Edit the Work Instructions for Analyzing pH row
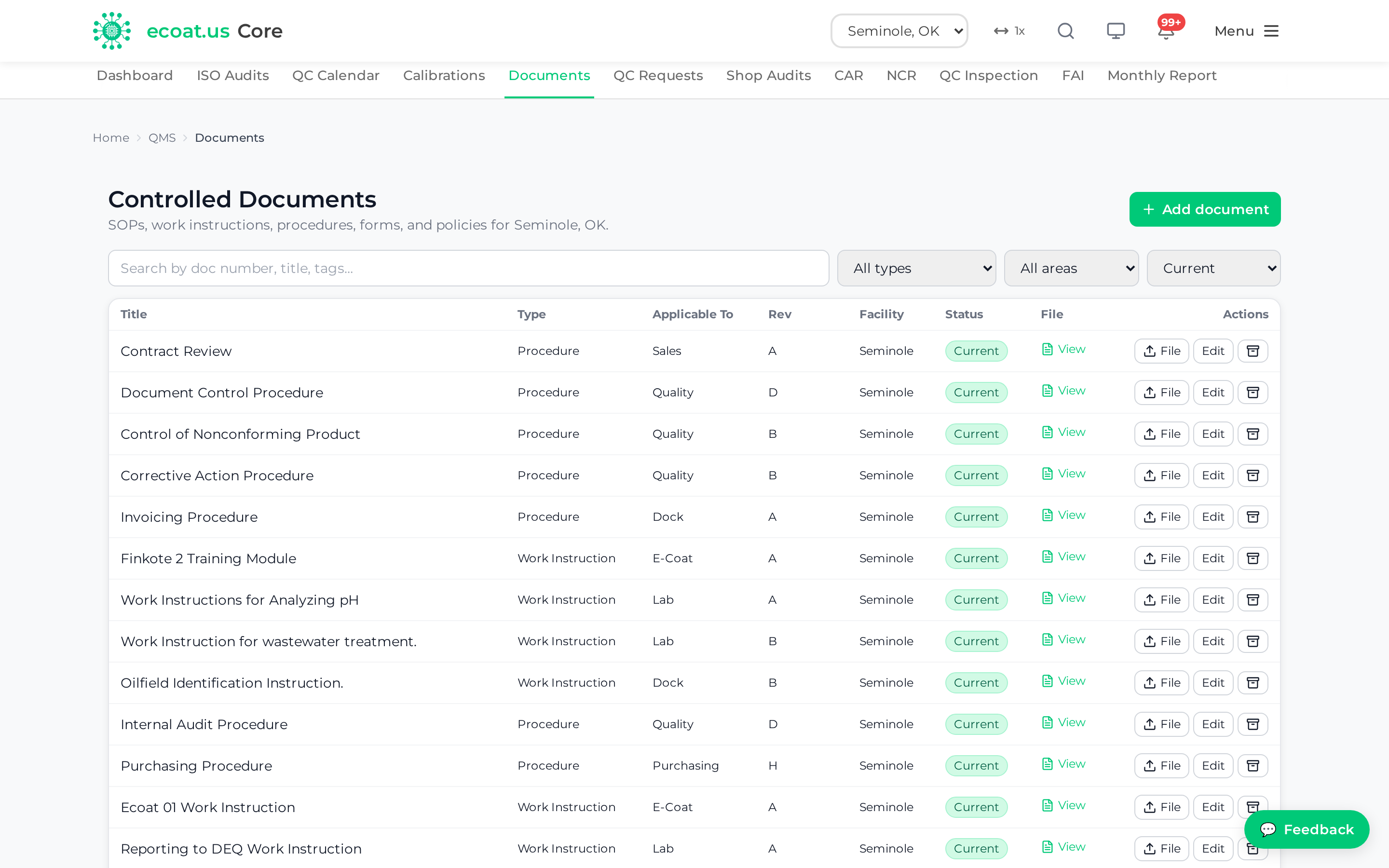This screenshot has width=1389, height=868. click(x=1213, y=599)
